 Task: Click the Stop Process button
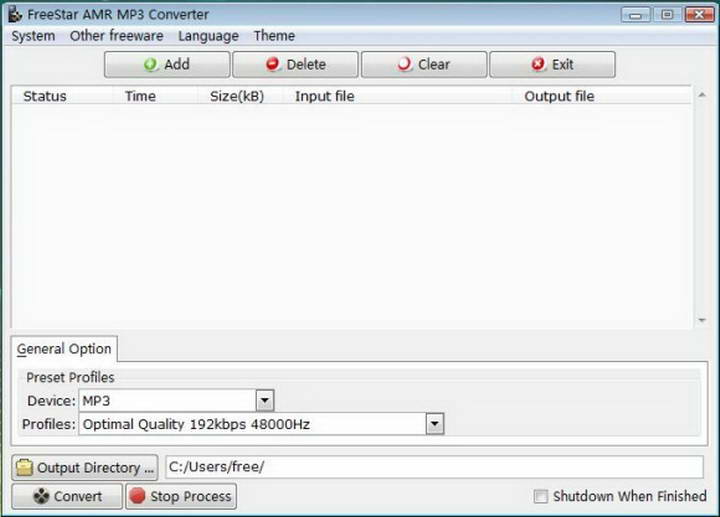click(x=181, y=496)
